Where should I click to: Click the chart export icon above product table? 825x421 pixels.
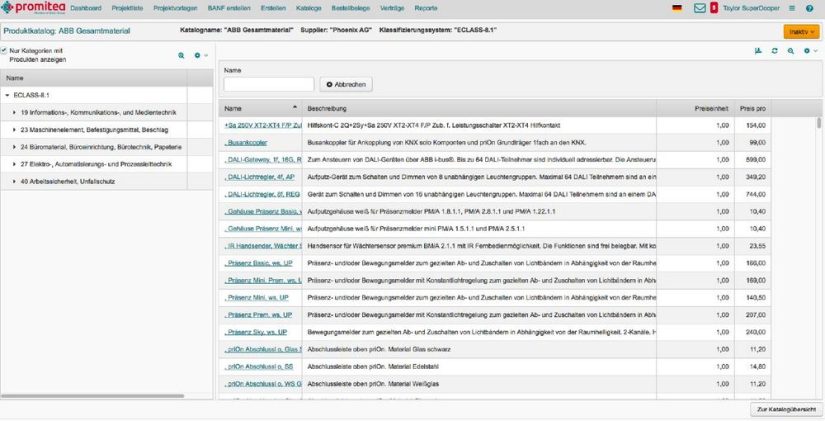point(758,51)
